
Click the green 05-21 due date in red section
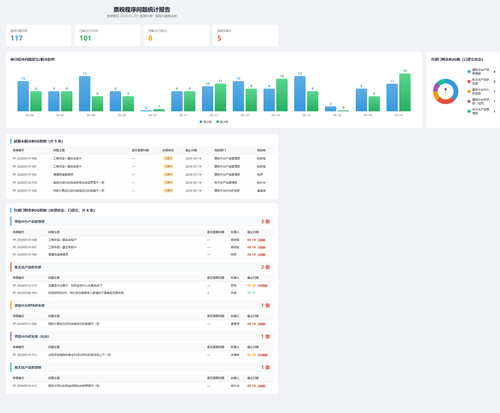tap(251, 293)
